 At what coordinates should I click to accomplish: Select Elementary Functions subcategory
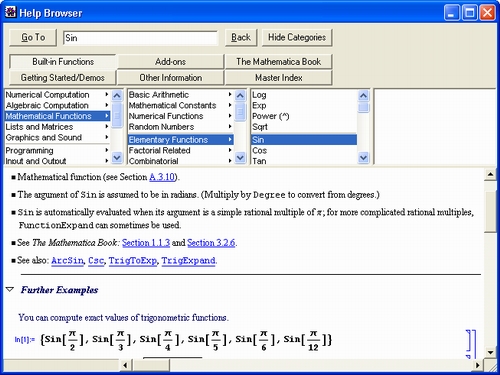[x=181, y=140]
